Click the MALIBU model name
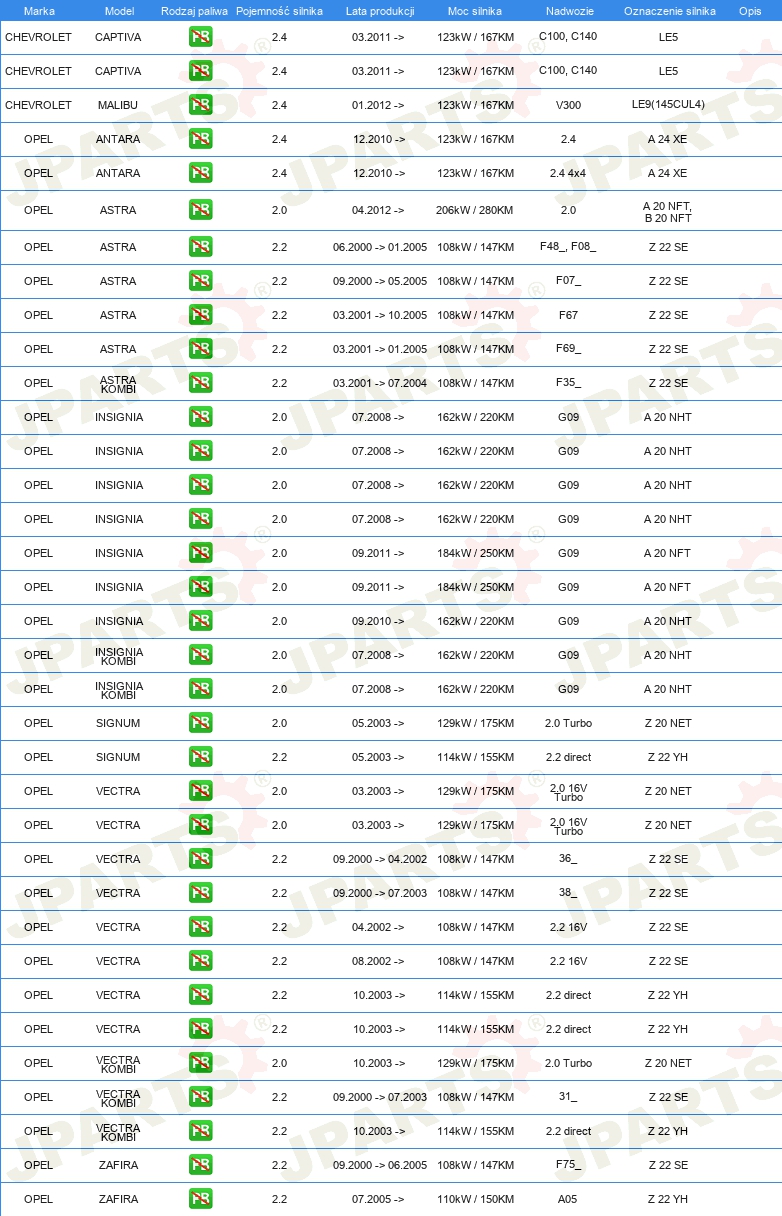Image resolution: width=782 pixels, height=1216 pixels. point(118,105)
